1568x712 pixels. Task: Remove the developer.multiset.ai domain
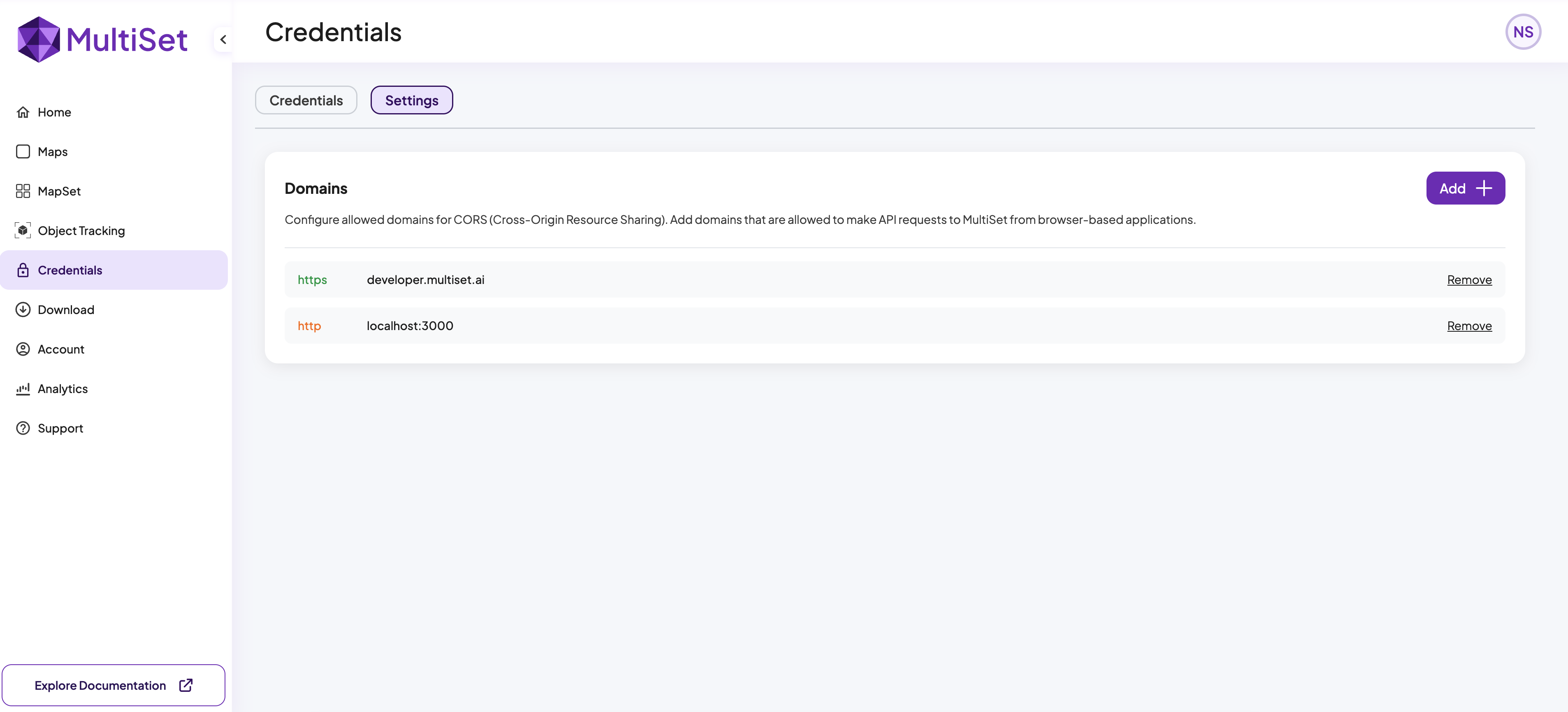(1469, 279)
